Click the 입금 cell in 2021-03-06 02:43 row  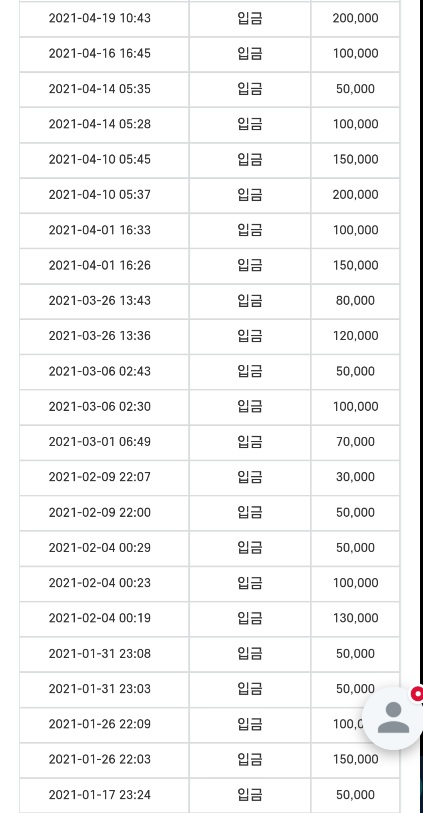point(250,371)
